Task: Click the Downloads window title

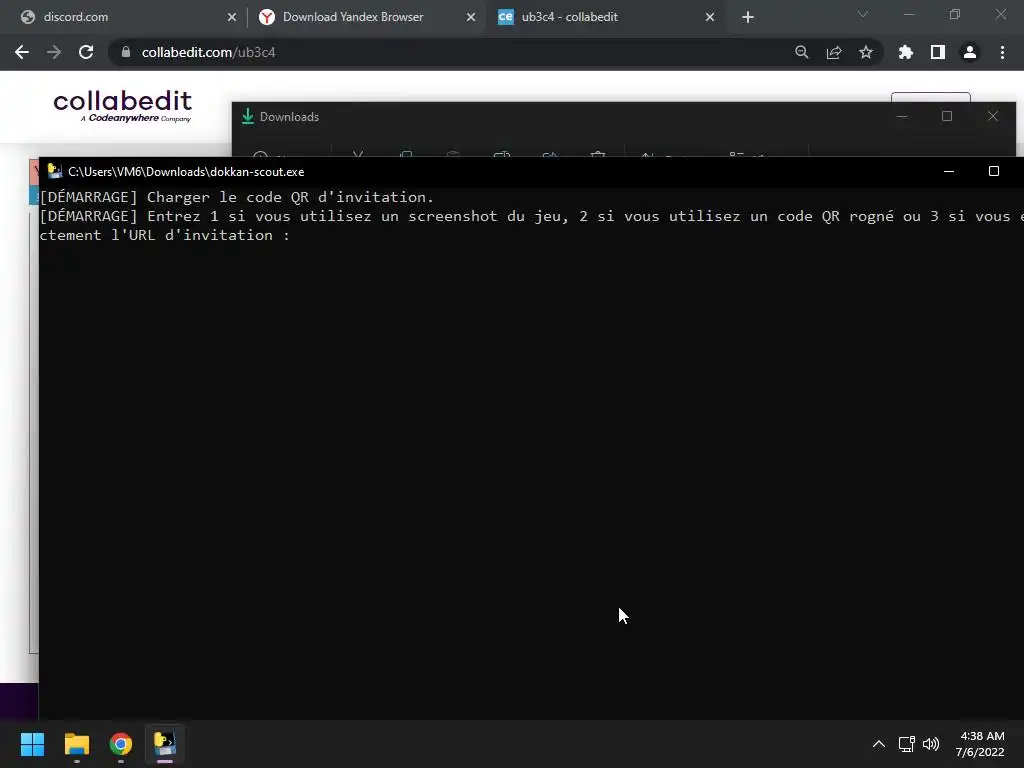Action: click(289, 117)
